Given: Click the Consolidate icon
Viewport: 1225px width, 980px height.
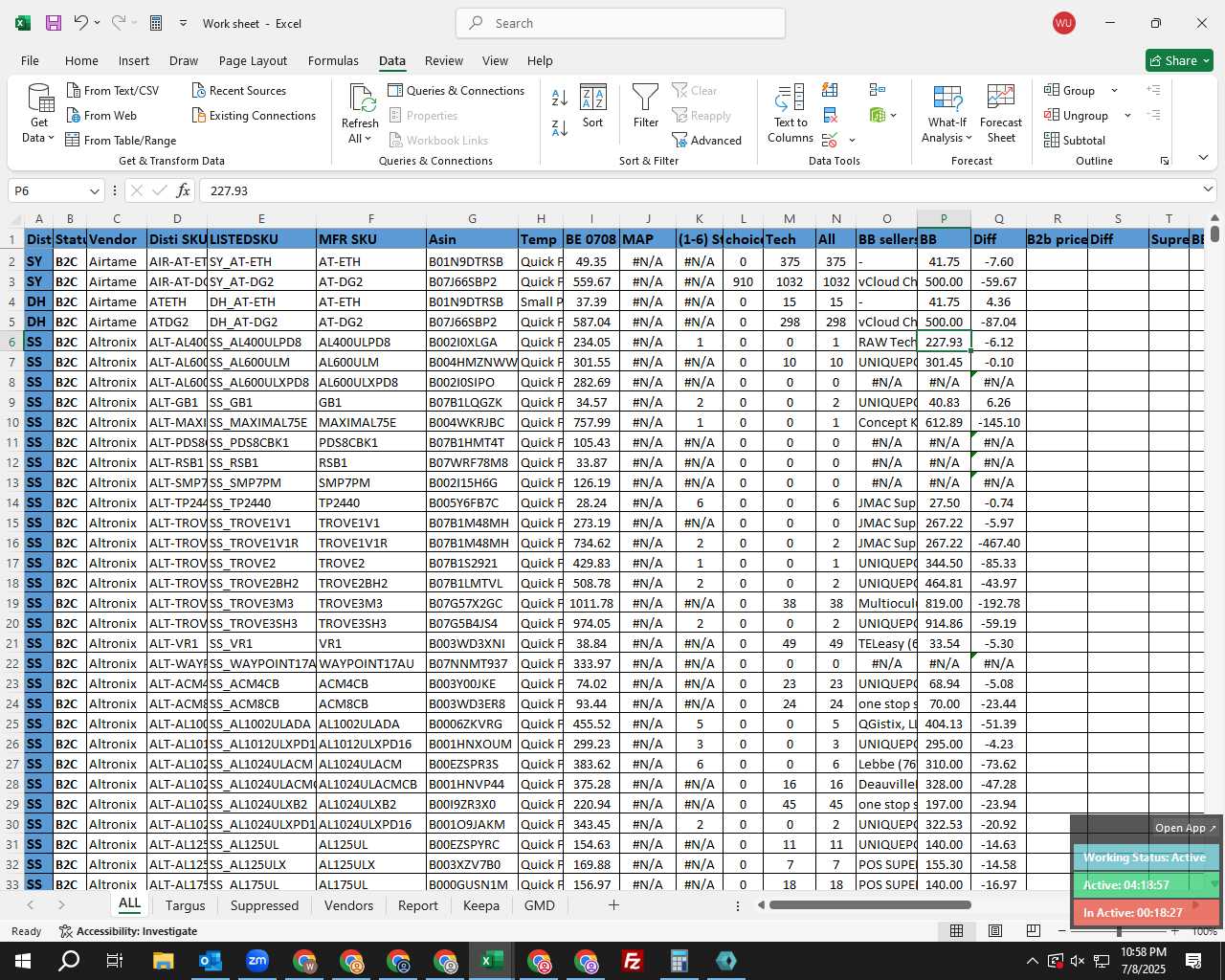Looking at the screenshot, I should [x=878, y=90].
